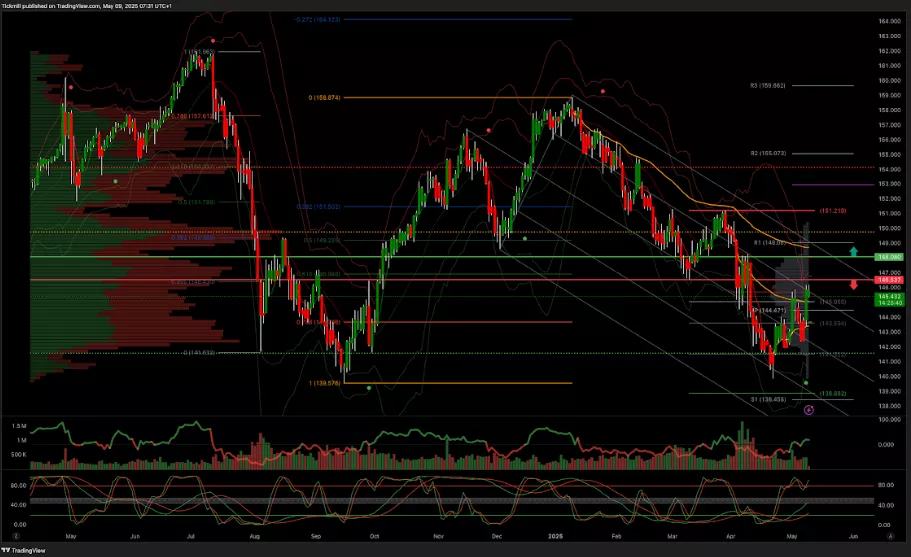The width and height of the screenshot is (911, 557).
Task: Click the S1 (138.455) pivot label
Action: click(768, 399)
